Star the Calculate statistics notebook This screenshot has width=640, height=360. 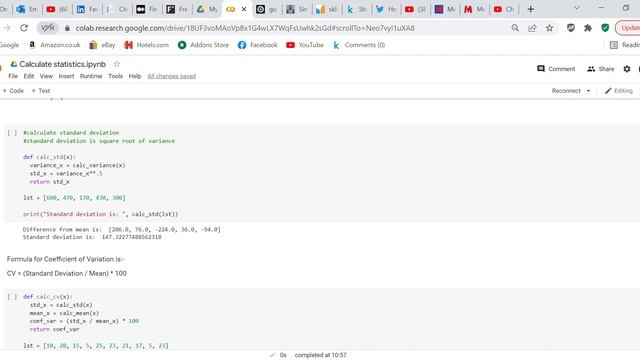click(117, 64)
